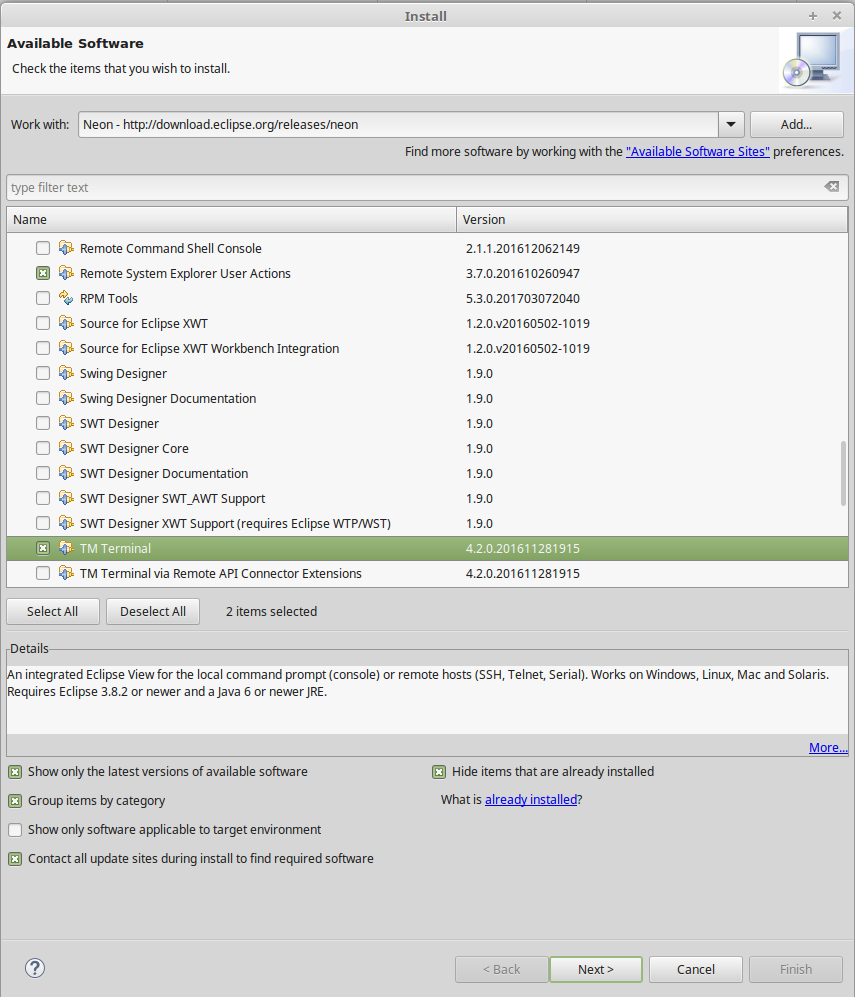Image resolution: width=855 pixels, height=997 pixels.
Task: Click Select All button
Action: click(x=53, y=611)
